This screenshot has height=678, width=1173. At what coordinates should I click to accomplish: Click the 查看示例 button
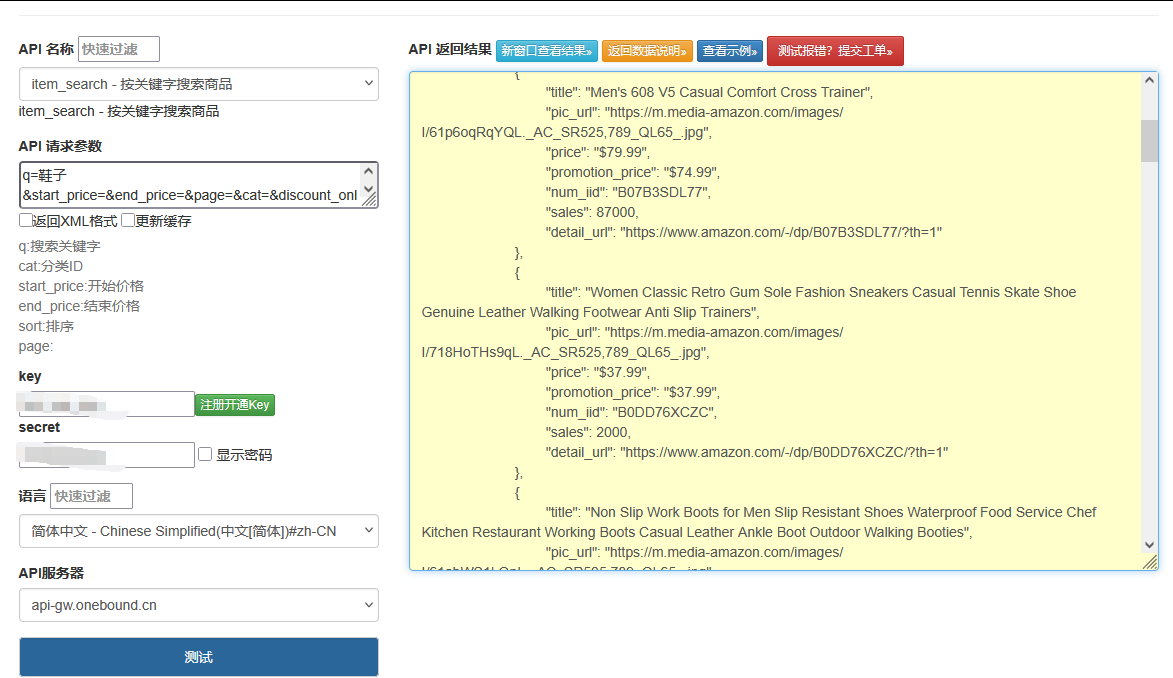point(730,51)
